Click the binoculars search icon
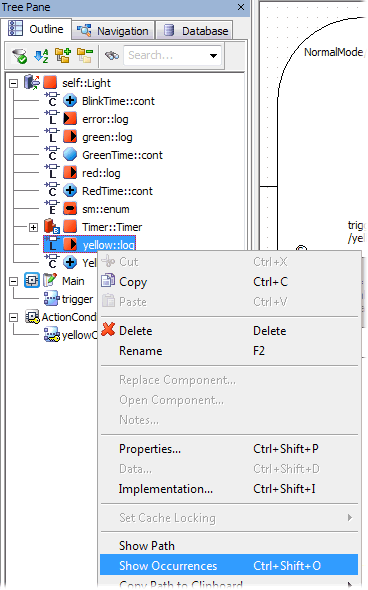The height and width of the screenshot is (590, 368). 112,56
